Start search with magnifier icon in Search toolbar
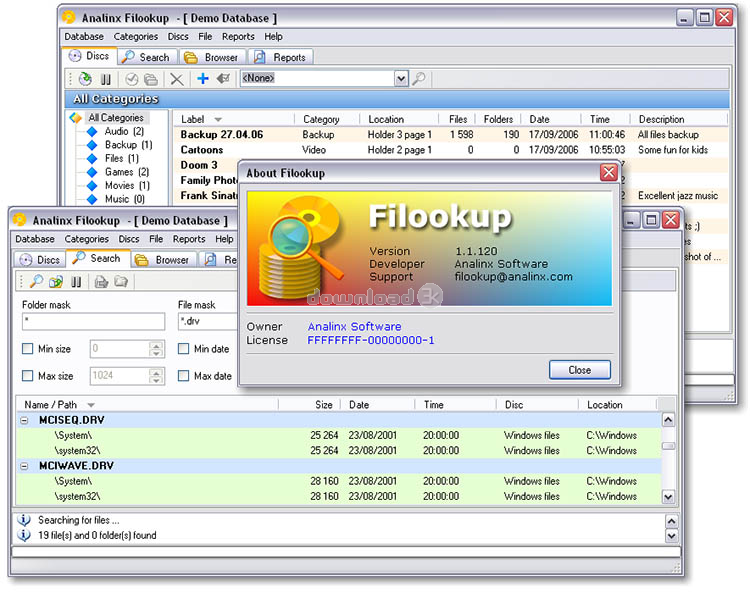Viewport: 750px width, 593px height. (35, 282)
